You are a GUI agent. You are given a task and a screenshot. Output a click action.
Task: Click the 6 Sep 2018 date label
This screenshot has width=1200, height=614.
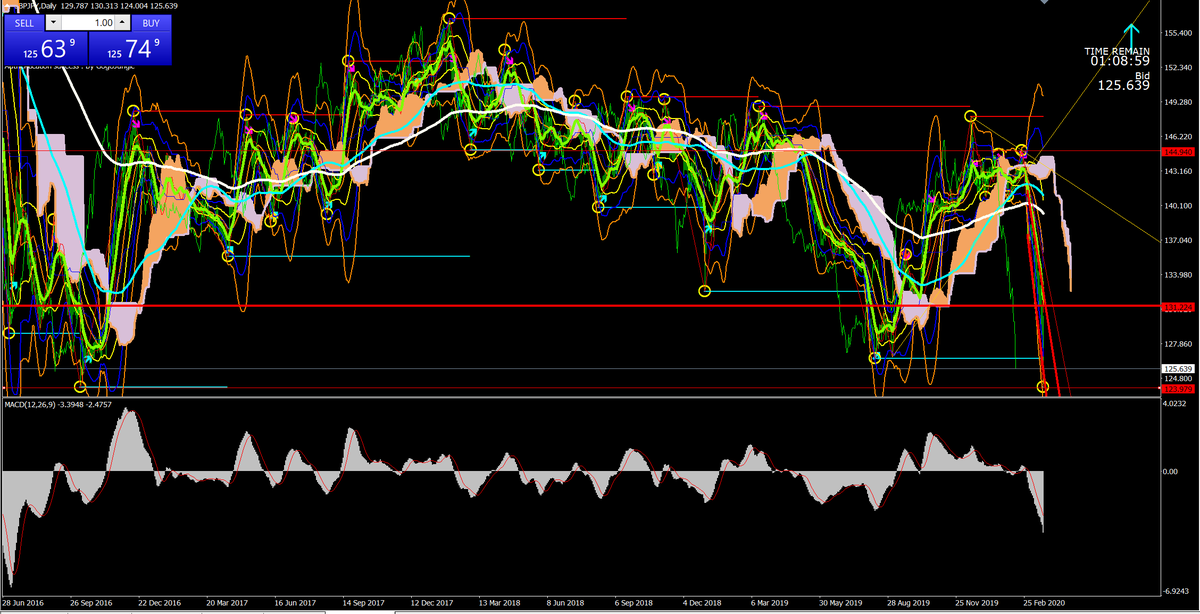coord(634,604)
